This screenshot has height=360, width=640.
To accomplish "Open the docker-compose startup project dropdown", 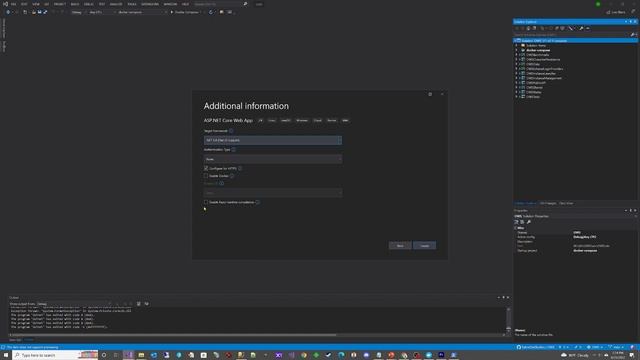I will (141, 12).
